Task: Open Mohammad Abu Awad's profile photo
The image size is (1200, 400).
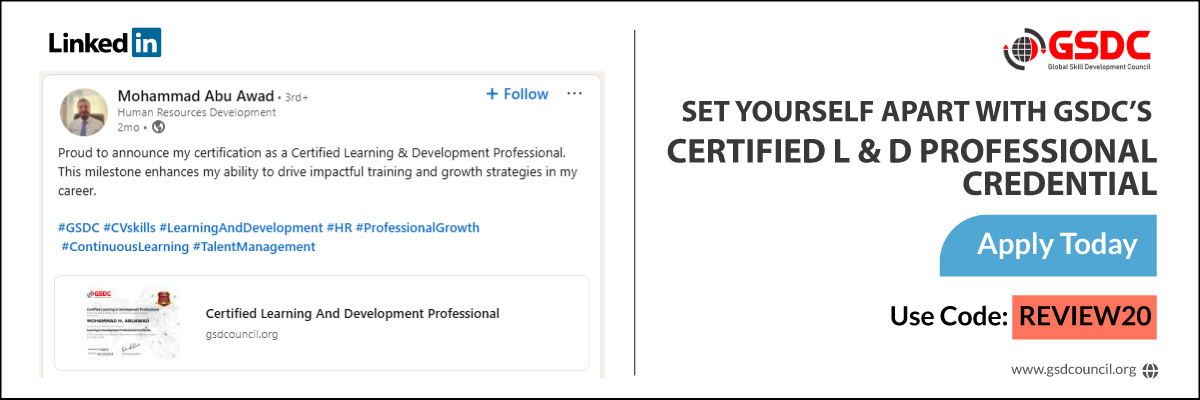Action: tap(85, 112)
